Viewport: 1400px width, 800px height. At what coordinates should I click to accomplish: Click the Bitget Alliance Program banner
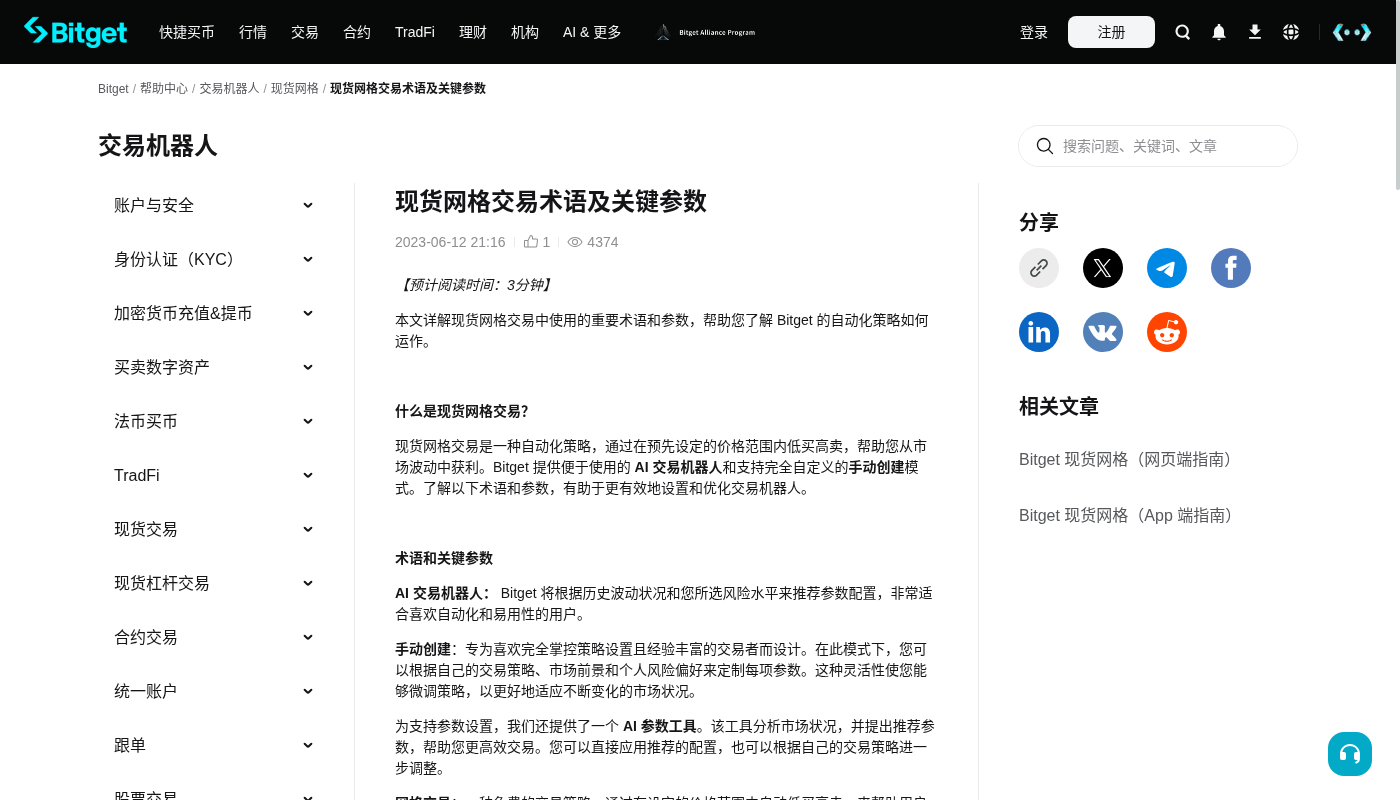(705, 32)
